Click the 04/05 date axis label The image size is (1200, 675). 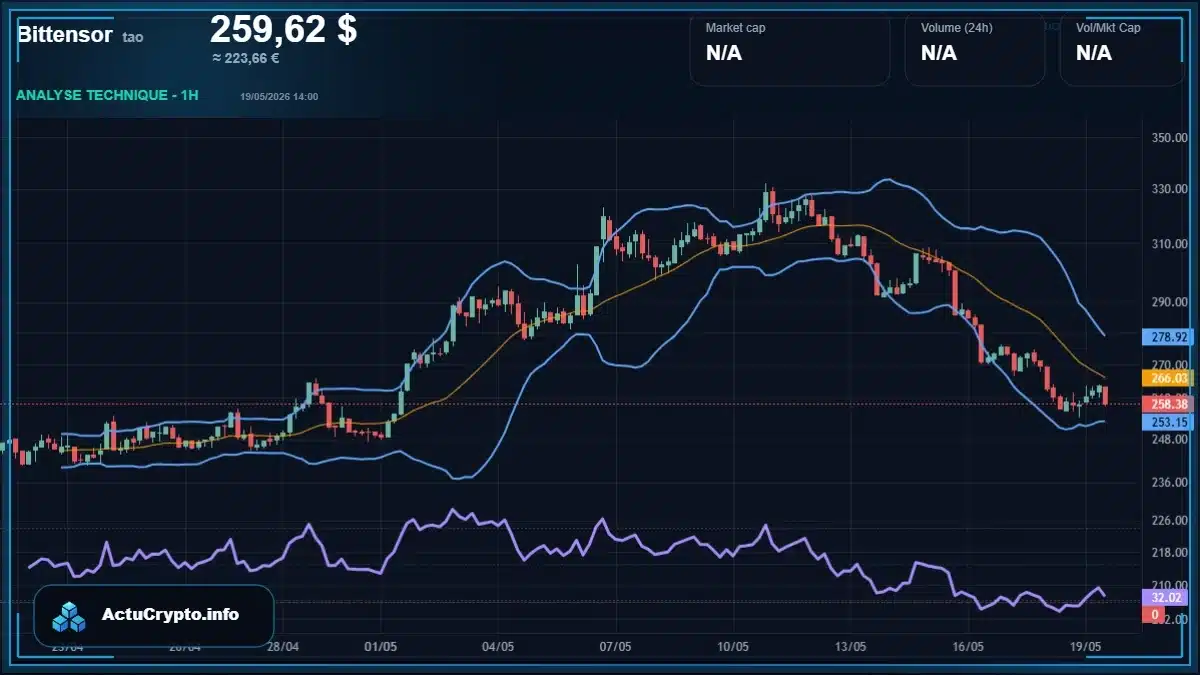click(x=497, y=647)
